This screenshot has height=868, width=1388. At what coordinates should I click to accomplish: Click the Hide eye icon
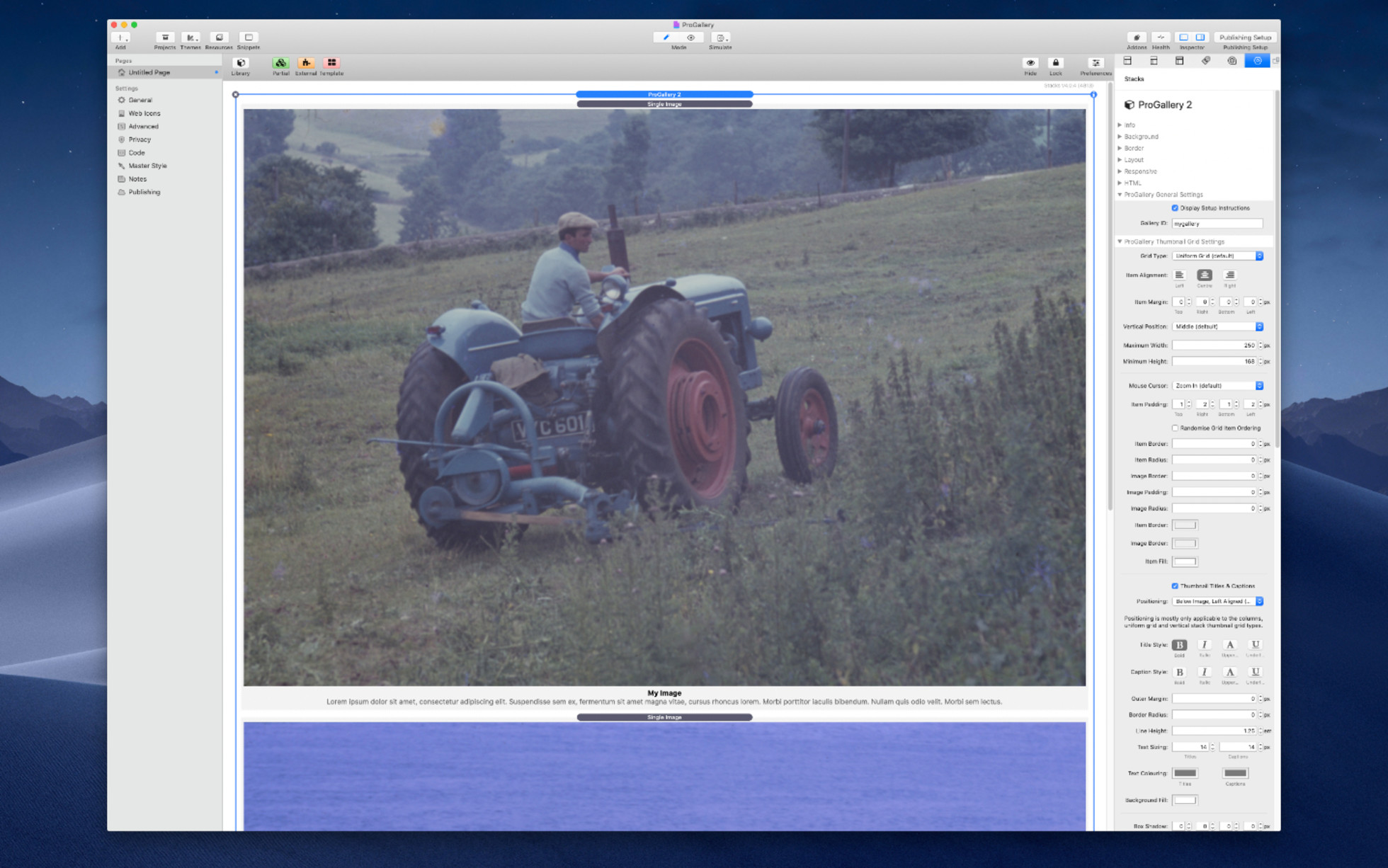click(1030, 63)
